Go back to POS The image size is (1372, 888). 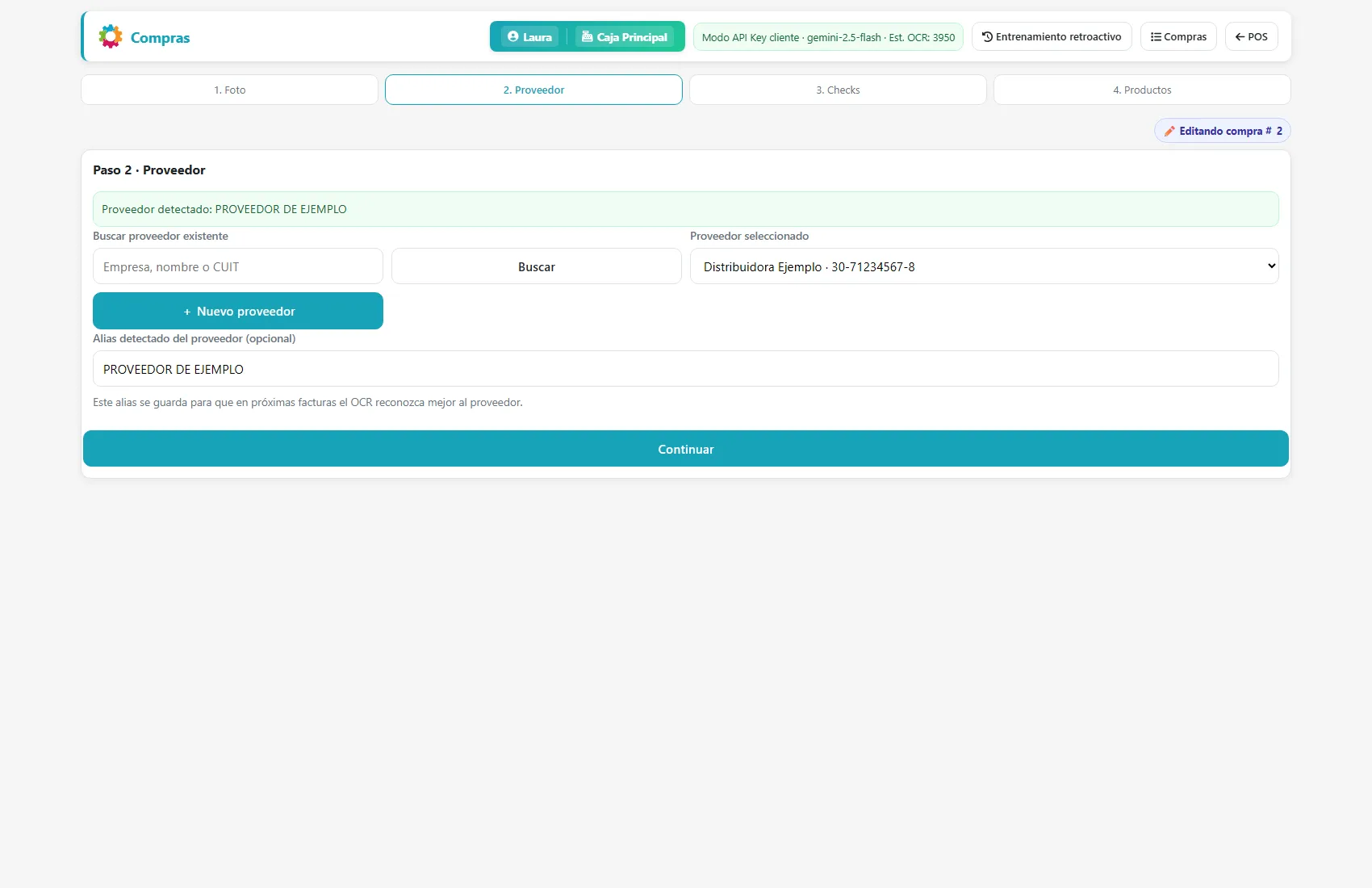click(1252, 36)
